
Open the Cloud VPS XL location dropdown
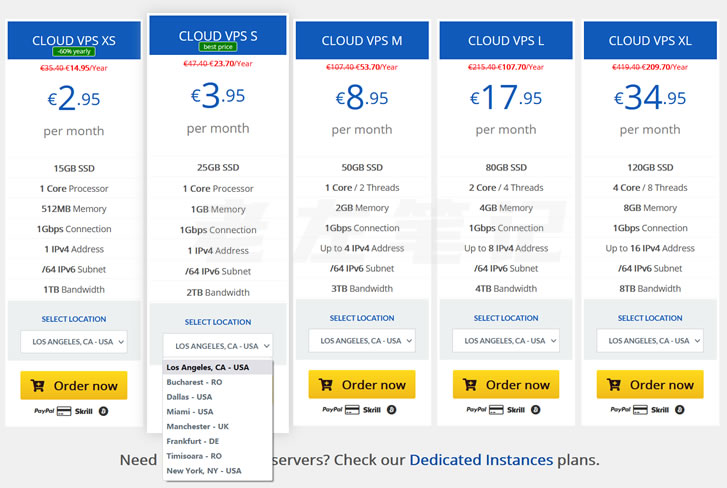[649, 341]
